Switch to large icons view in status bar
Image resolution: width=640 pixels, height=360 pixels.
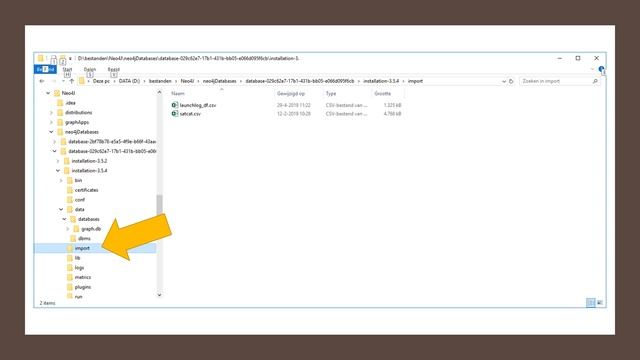point(600,302)
